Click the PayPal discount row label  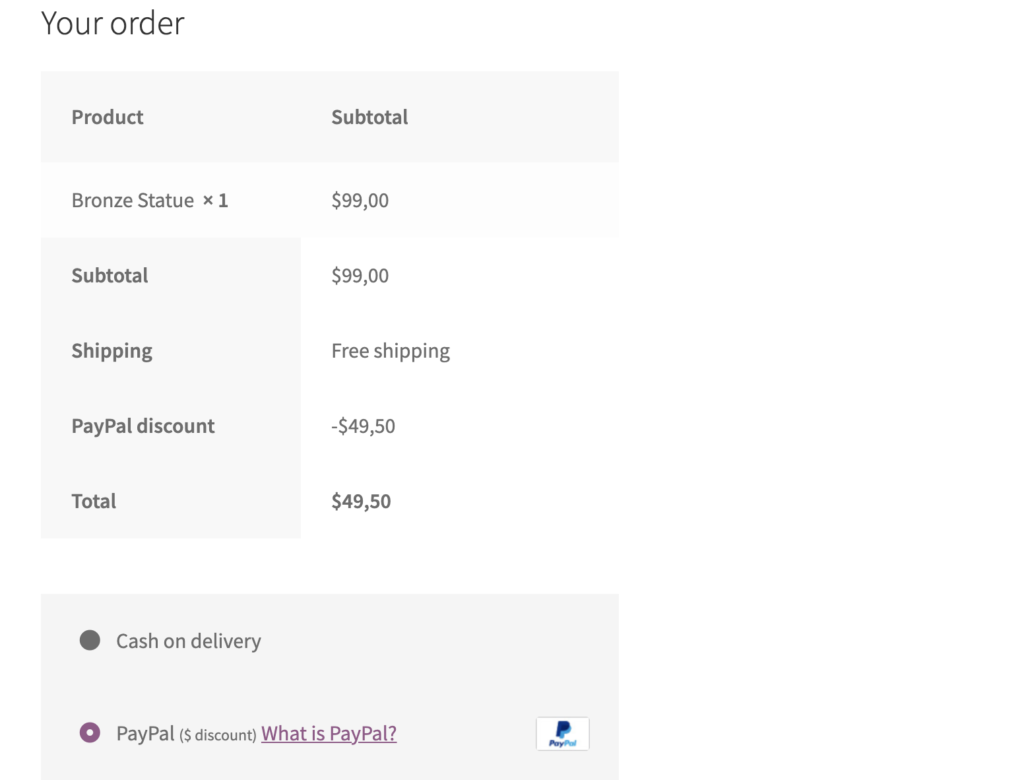pos(142,426)
